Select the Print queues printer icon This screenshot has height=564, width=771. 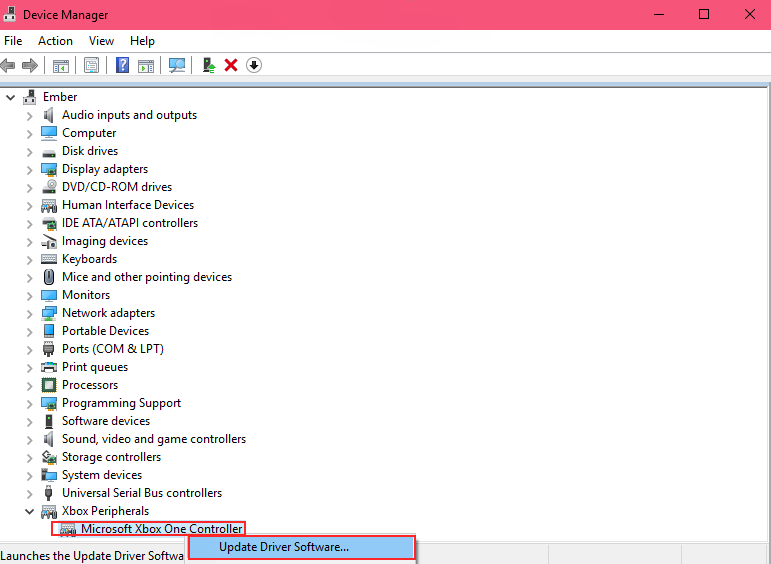[49, 367]
